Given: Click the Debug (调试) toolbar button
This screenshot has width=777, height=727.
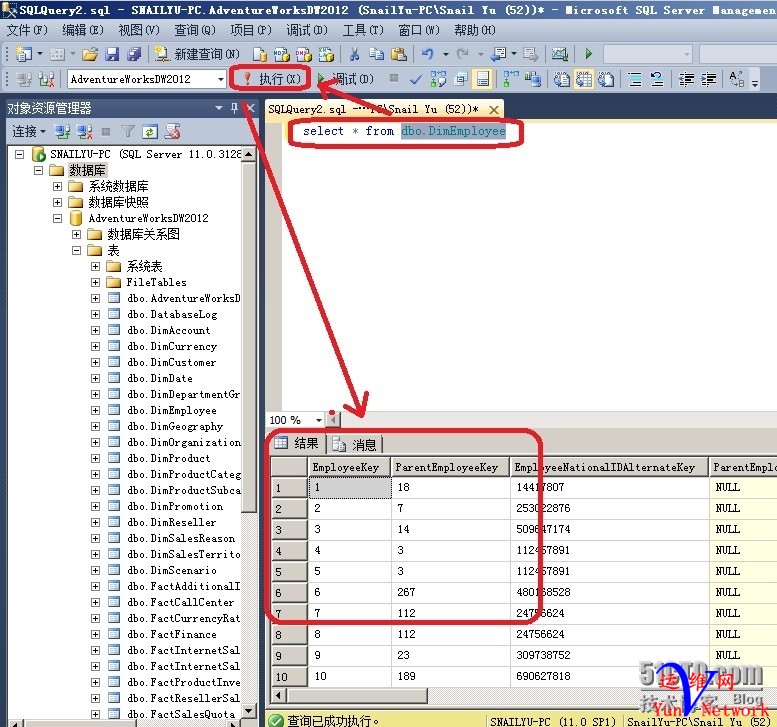Looking at the screenshot, I should 345,79.
